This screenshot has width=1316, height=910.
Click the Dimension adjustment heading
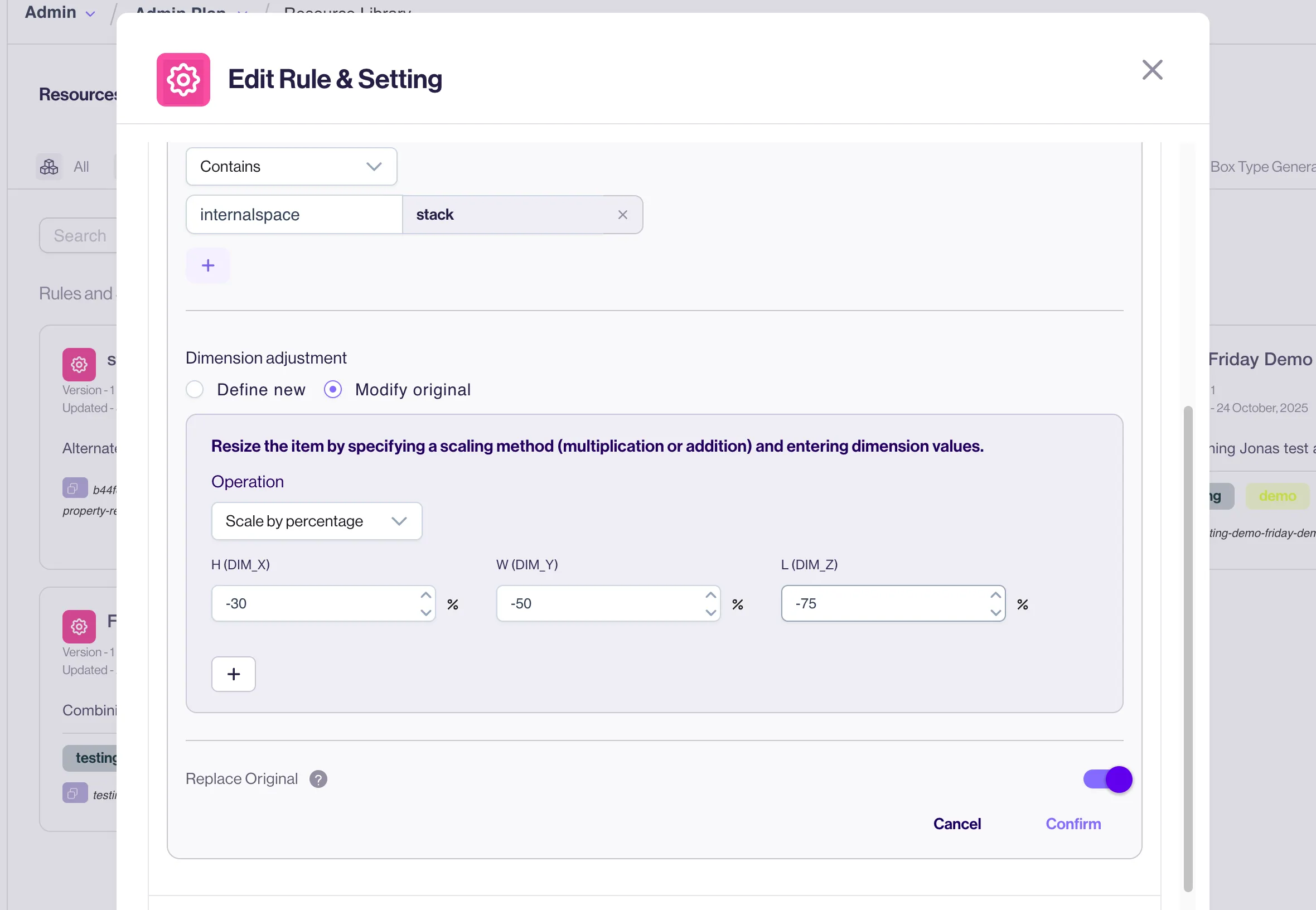click(x=265, y=358)
